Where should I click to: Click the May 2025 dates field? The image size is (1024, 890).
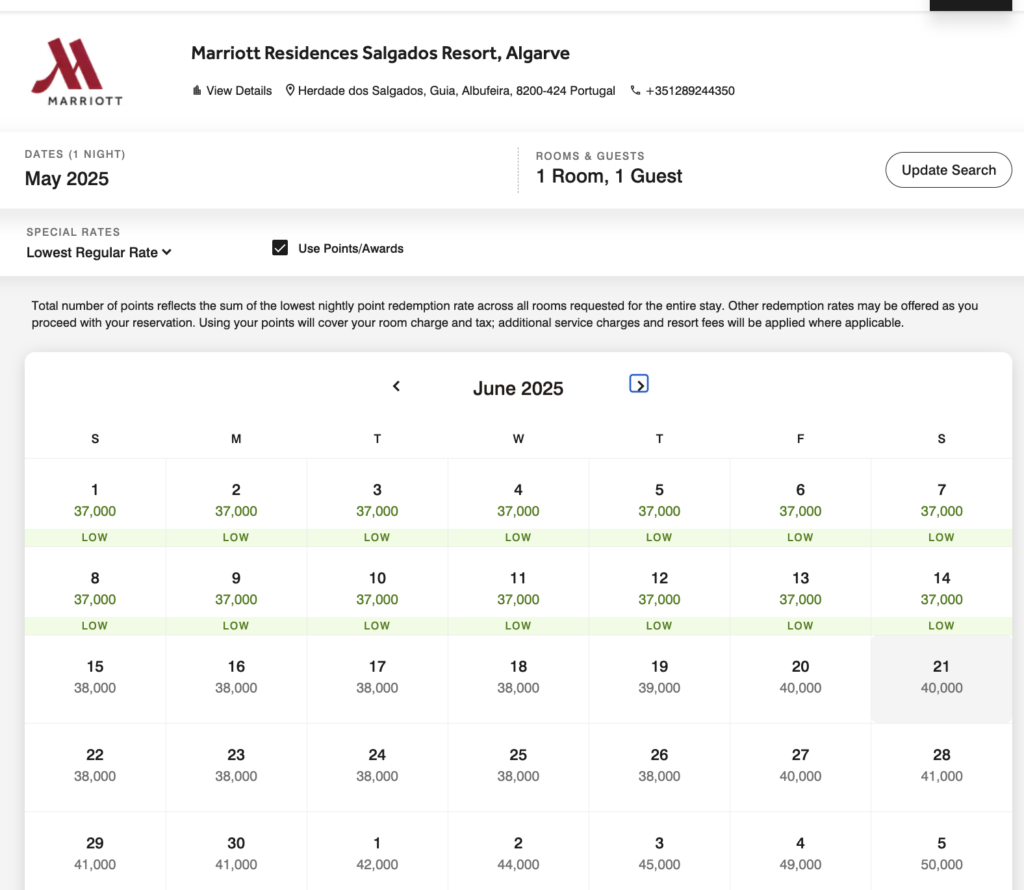[67, 178]
